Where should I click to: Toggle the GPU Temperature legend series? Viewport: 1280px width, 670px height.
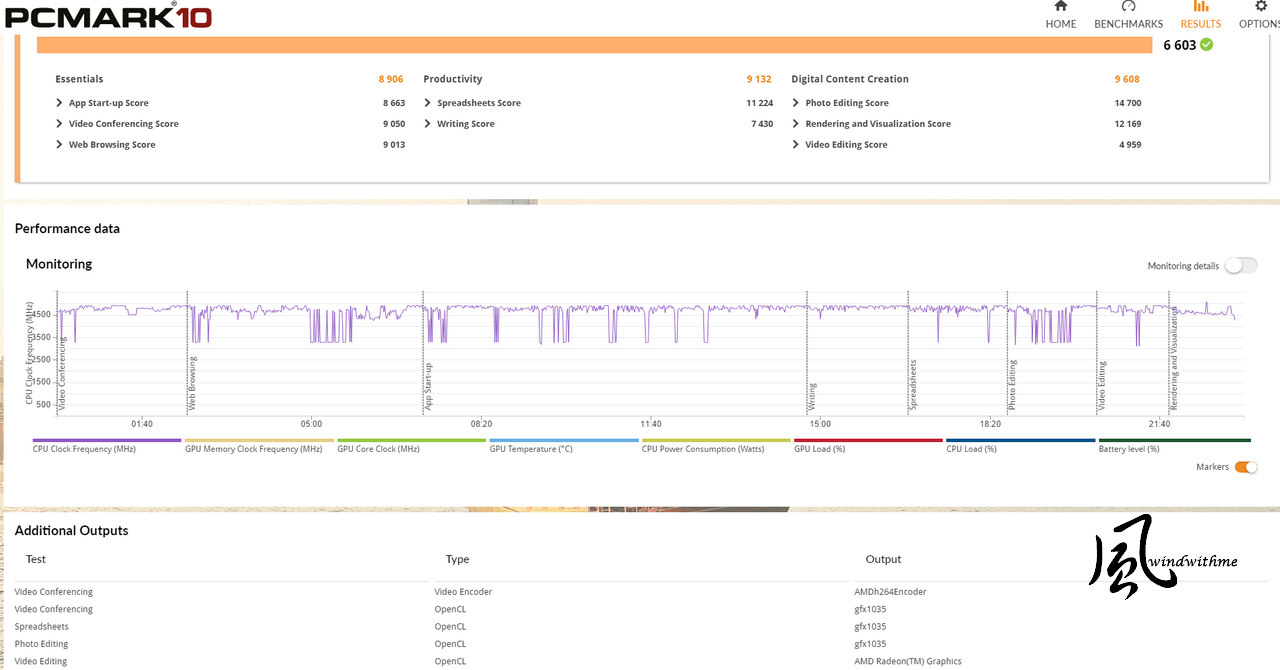pos(530,449)
